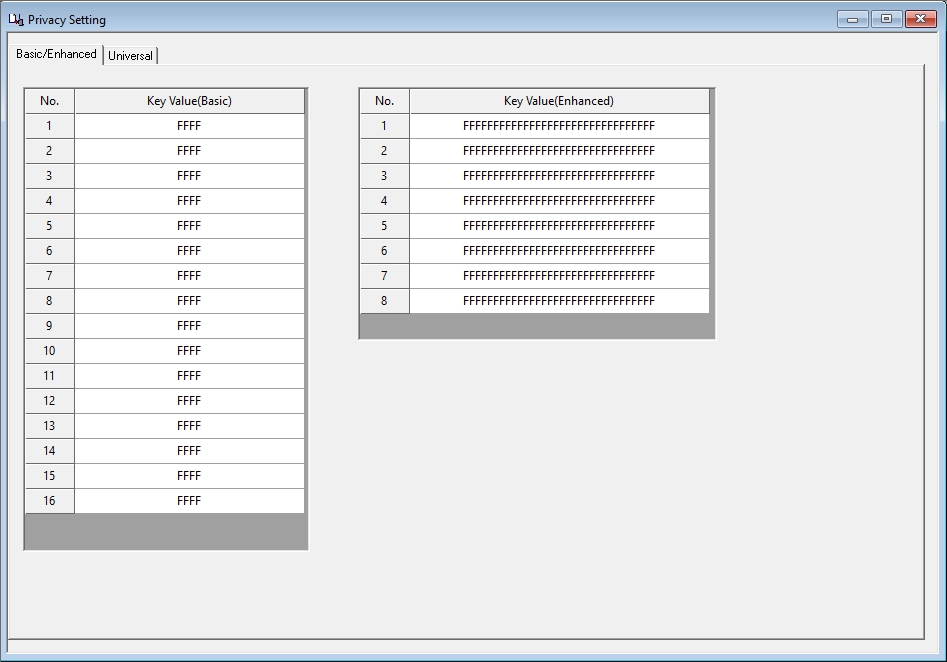The image size is (947, 662).
Task: Edit Key Value(Basic) for row 10
Action: click(x=188, y=350)
